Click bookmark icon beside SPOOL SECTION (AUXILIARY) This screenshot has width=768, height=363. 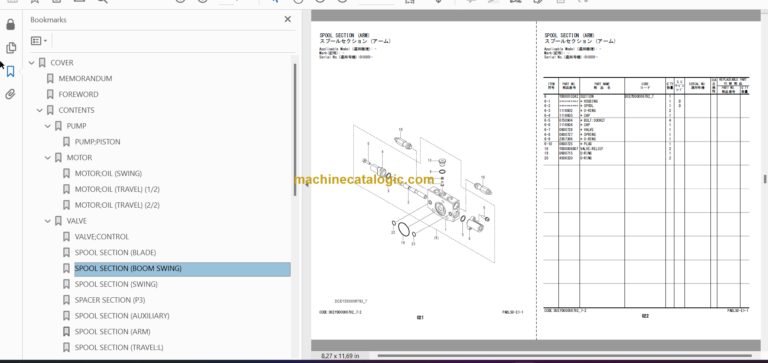click(x=66, y=316)
